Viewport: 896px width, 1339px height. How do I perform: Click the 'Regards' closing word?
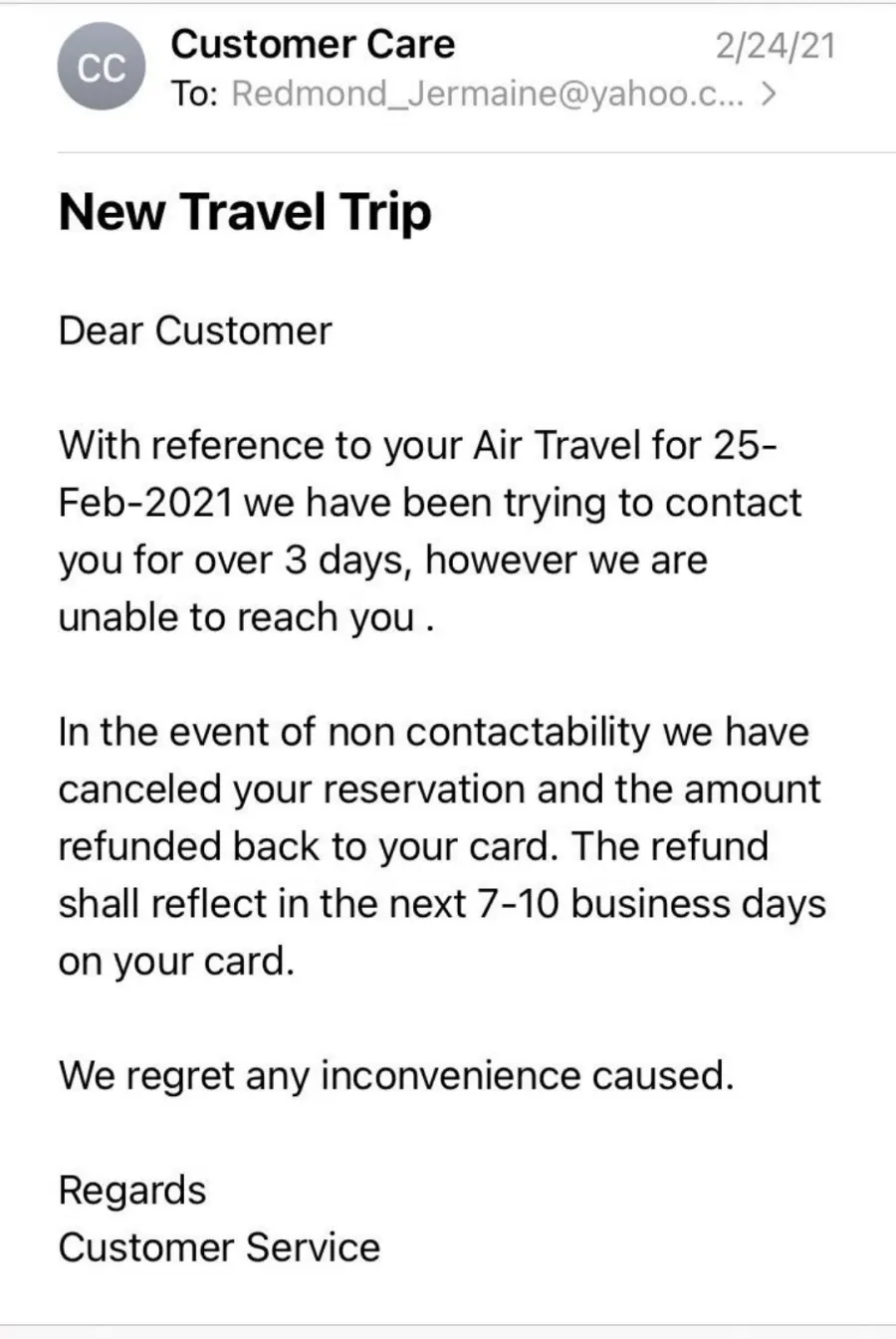coord(132,1191)
